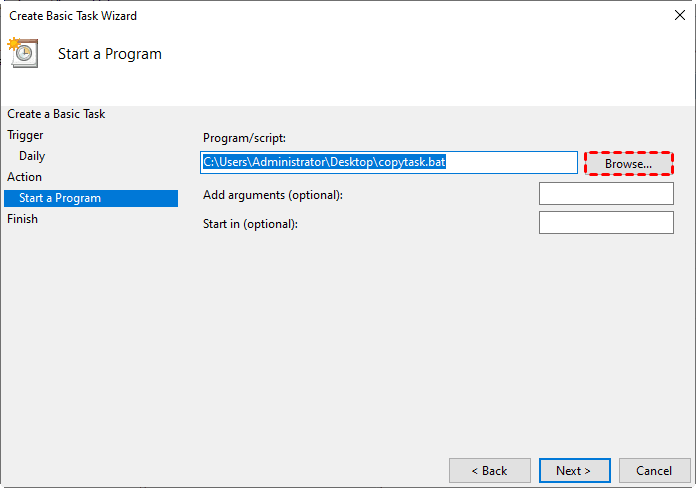Jump to the Finish step in sidebar
The image size is (696, 488).
(x=22, y=219)
